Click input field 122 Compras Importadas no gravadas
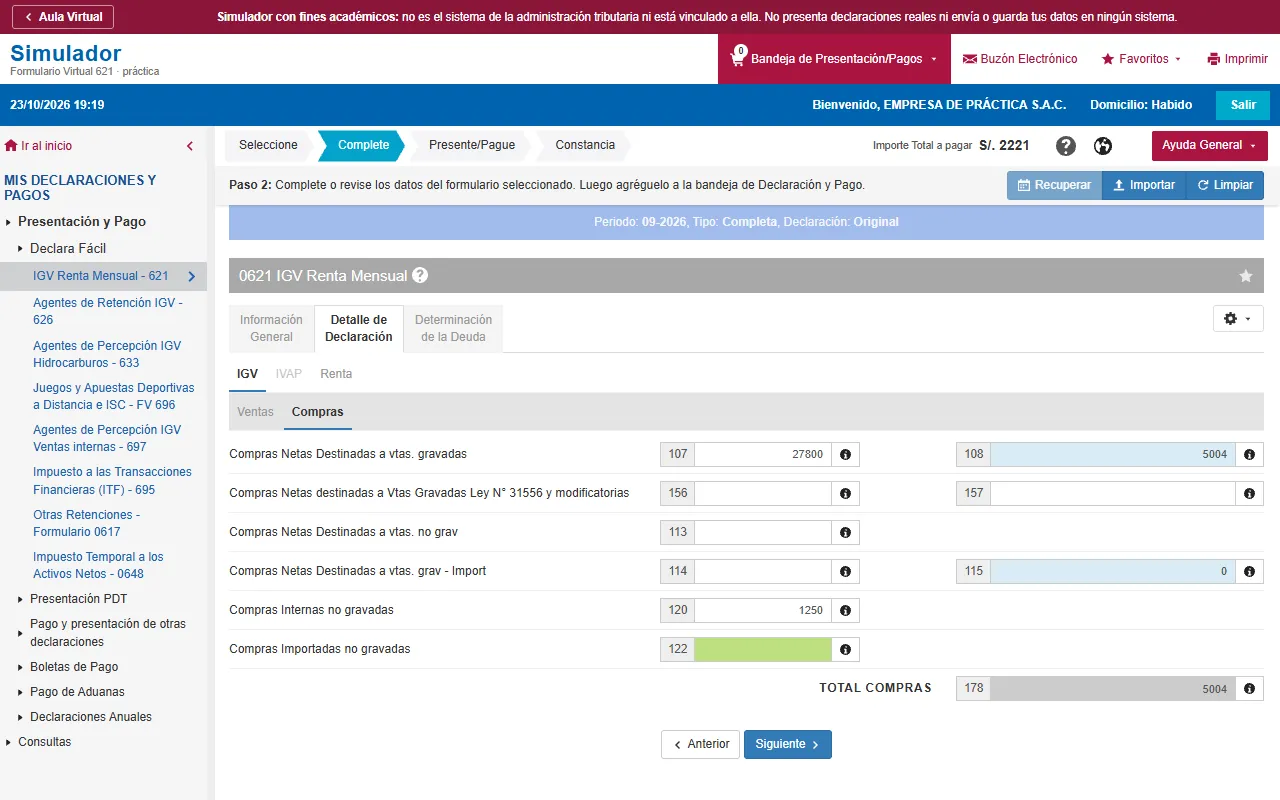 coord(763,649)
